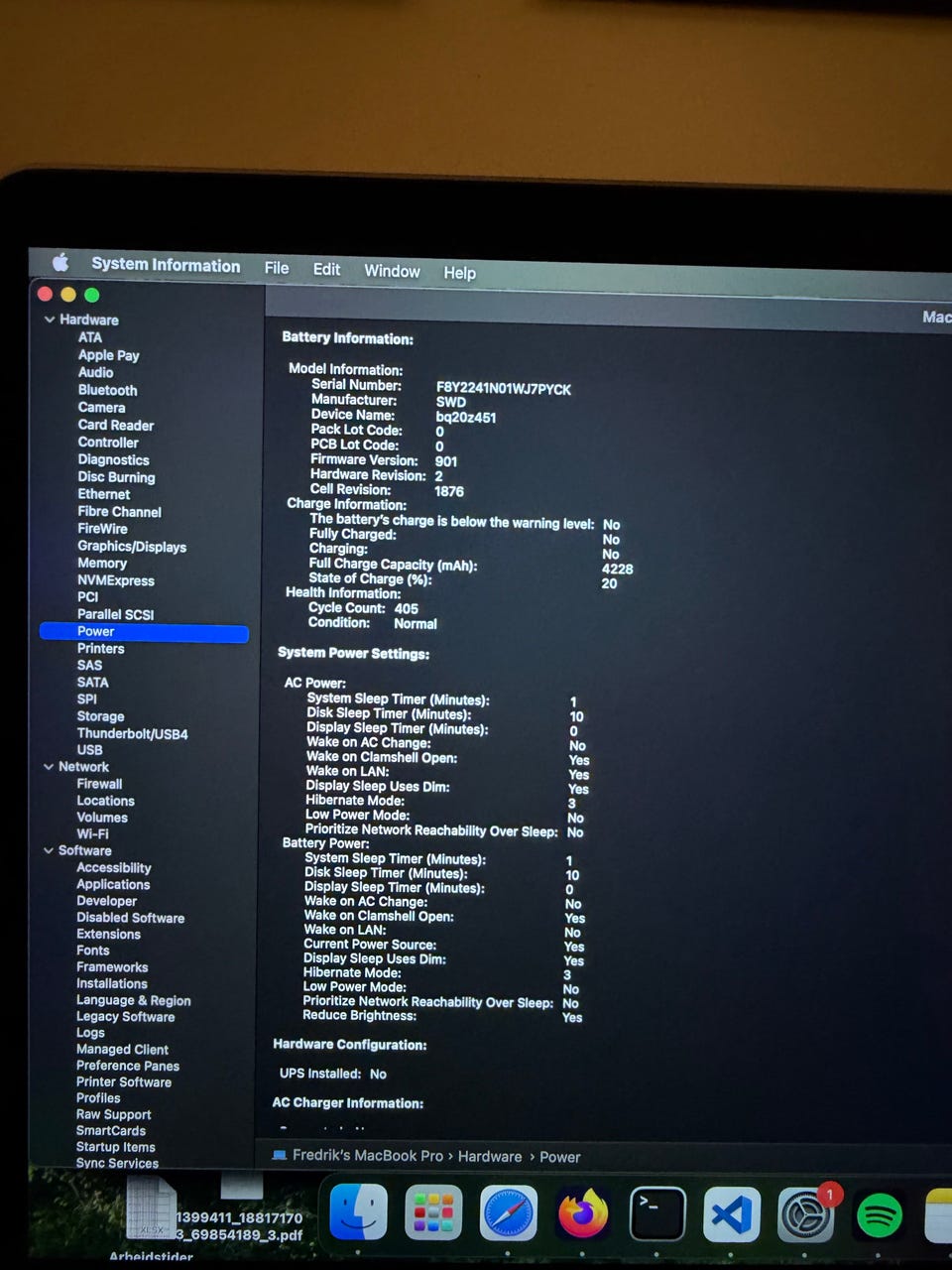Select Frameworks under Software
Image resolution: width=952 pixels, height=1270 pixels.
point(112,967)
